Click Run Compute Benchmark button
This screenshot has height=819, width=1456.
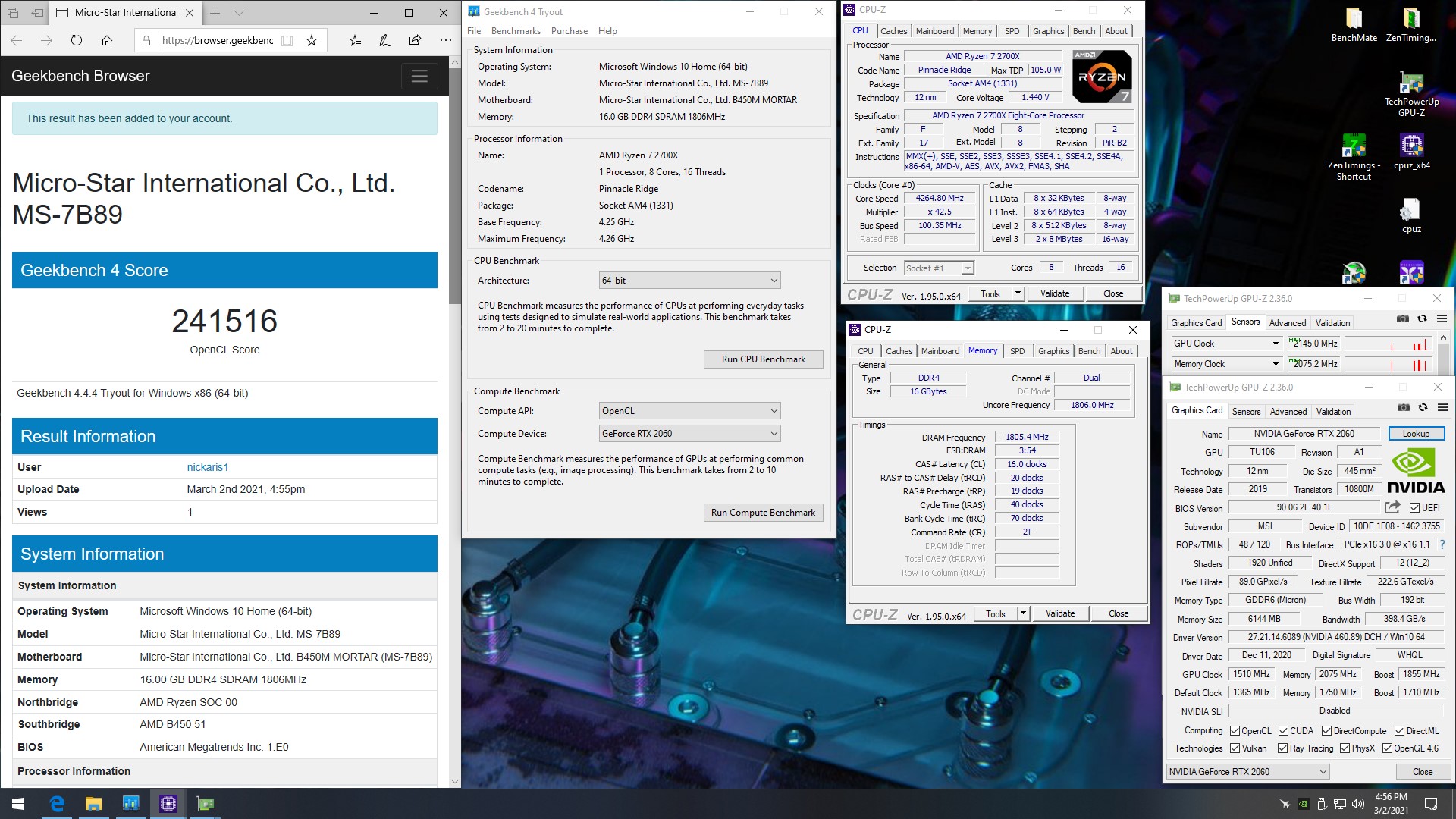(763, 513)
